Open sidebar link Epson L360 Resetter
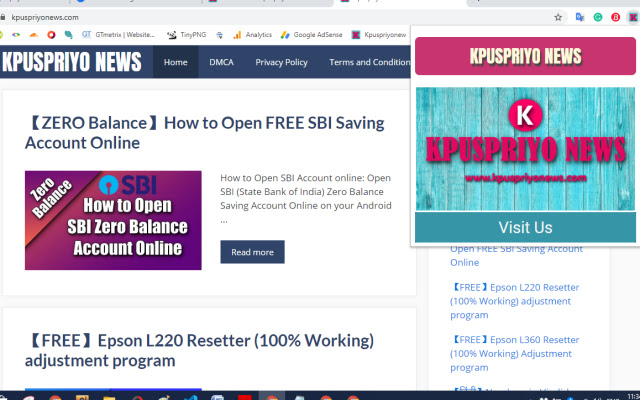The height and width of the screenshot is (400, 640). [514, 353]
